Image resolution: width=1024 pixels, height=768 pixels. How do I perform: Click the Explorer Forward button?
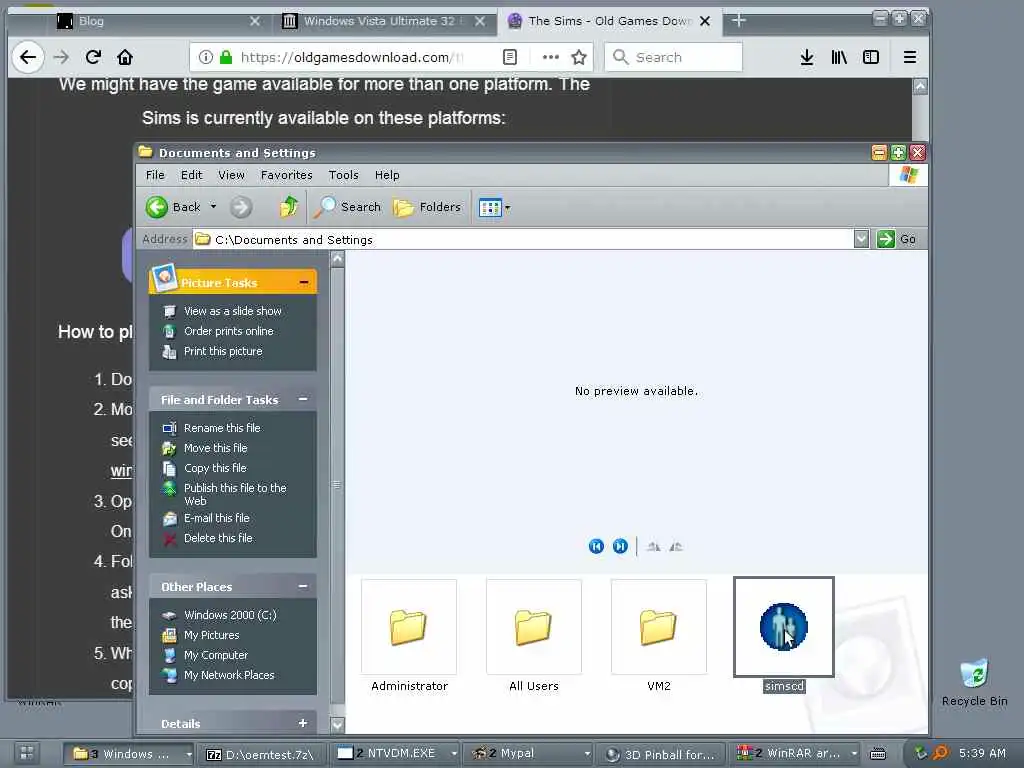241,208
